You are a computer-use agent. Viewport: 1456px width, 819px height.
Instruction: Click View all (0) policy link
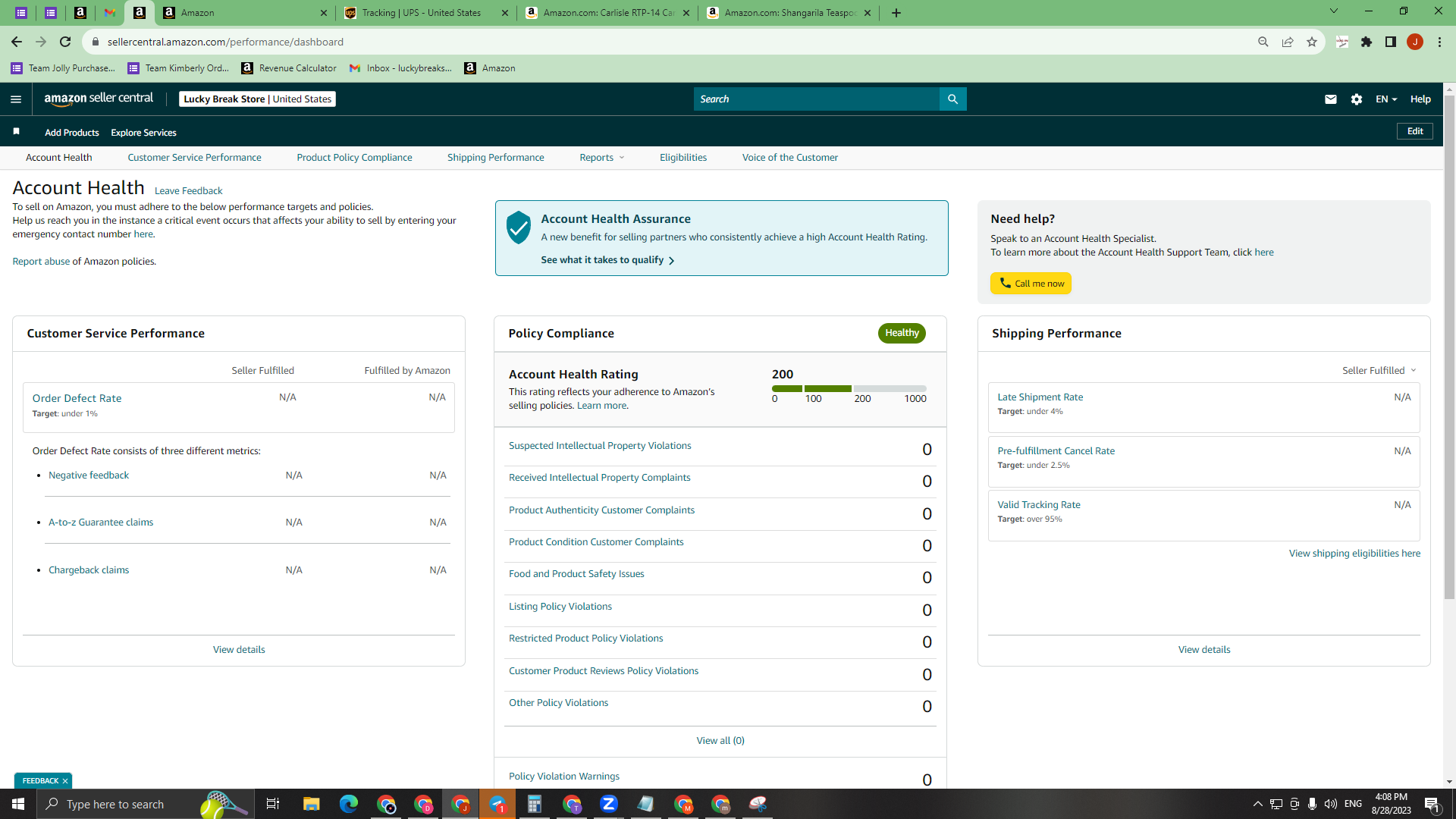pyautogui.click(x=720, y=741)
